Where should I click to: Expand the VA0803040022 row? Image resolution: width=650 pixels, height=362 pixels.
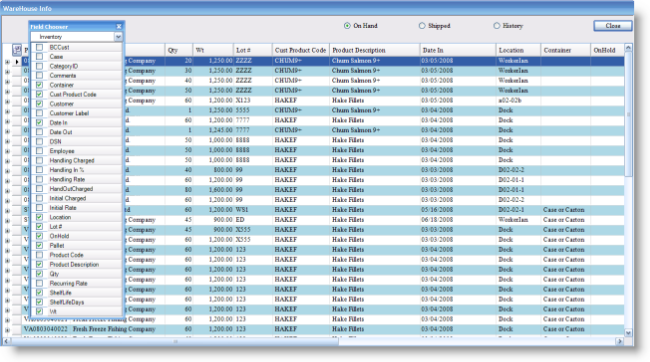tap(7, 330)
